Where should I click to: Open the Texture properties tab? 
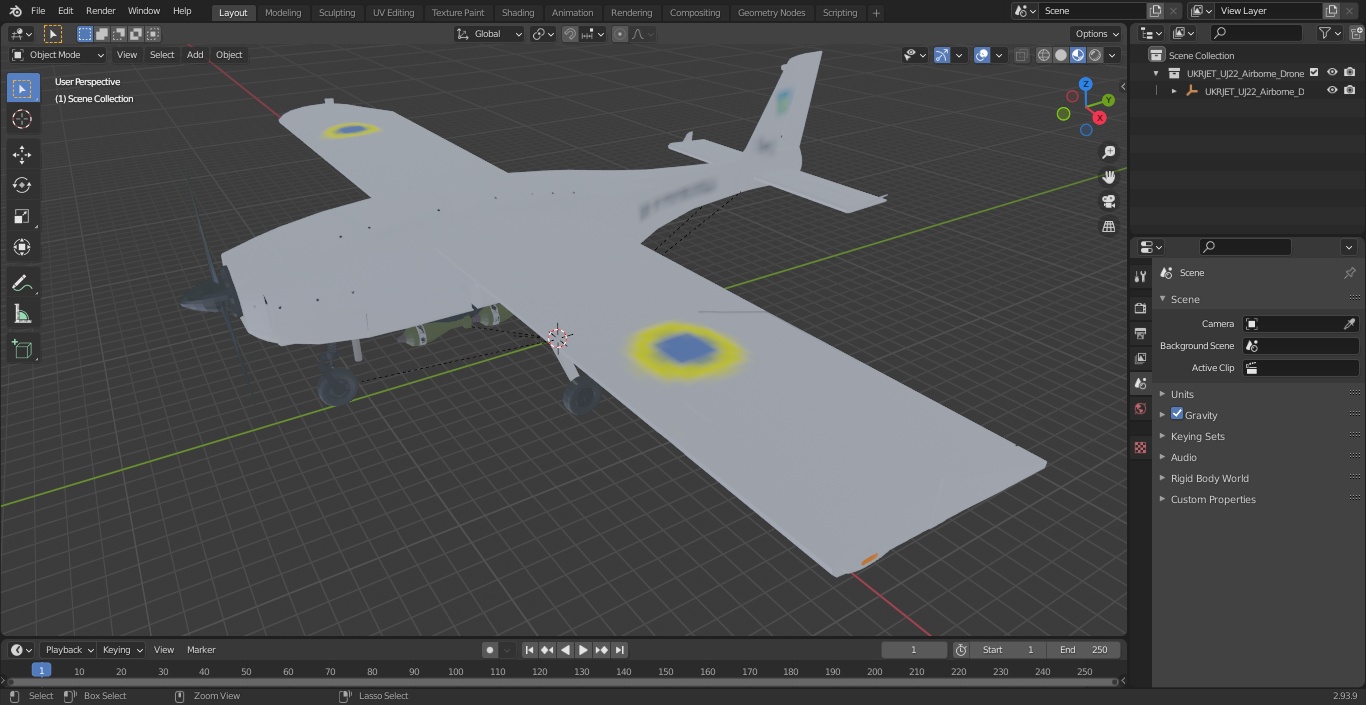pyautogui.click(x=1140, y=447)
